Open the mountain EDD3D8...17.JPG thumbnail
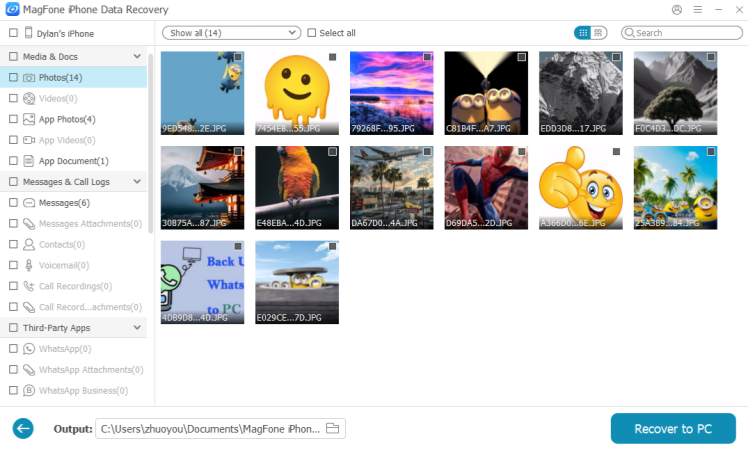Image resolution: width=748 pixels, height=450 pixels. (581, 93)
